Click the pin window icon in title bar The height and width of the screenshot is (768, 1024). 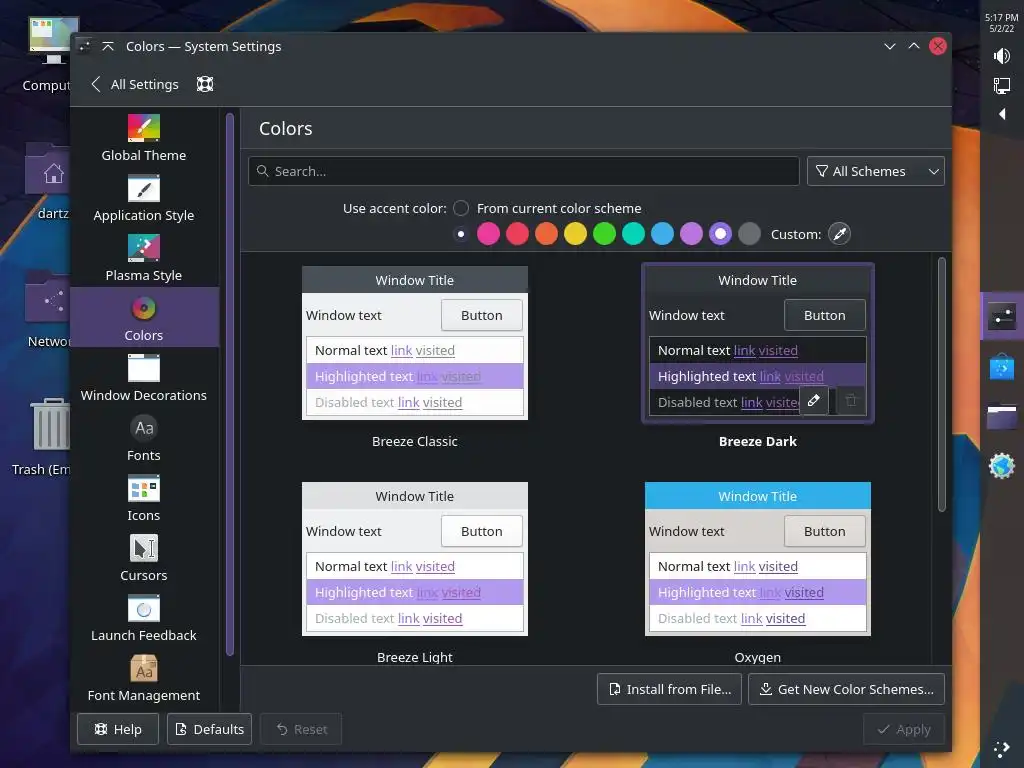tap(84, 46)
